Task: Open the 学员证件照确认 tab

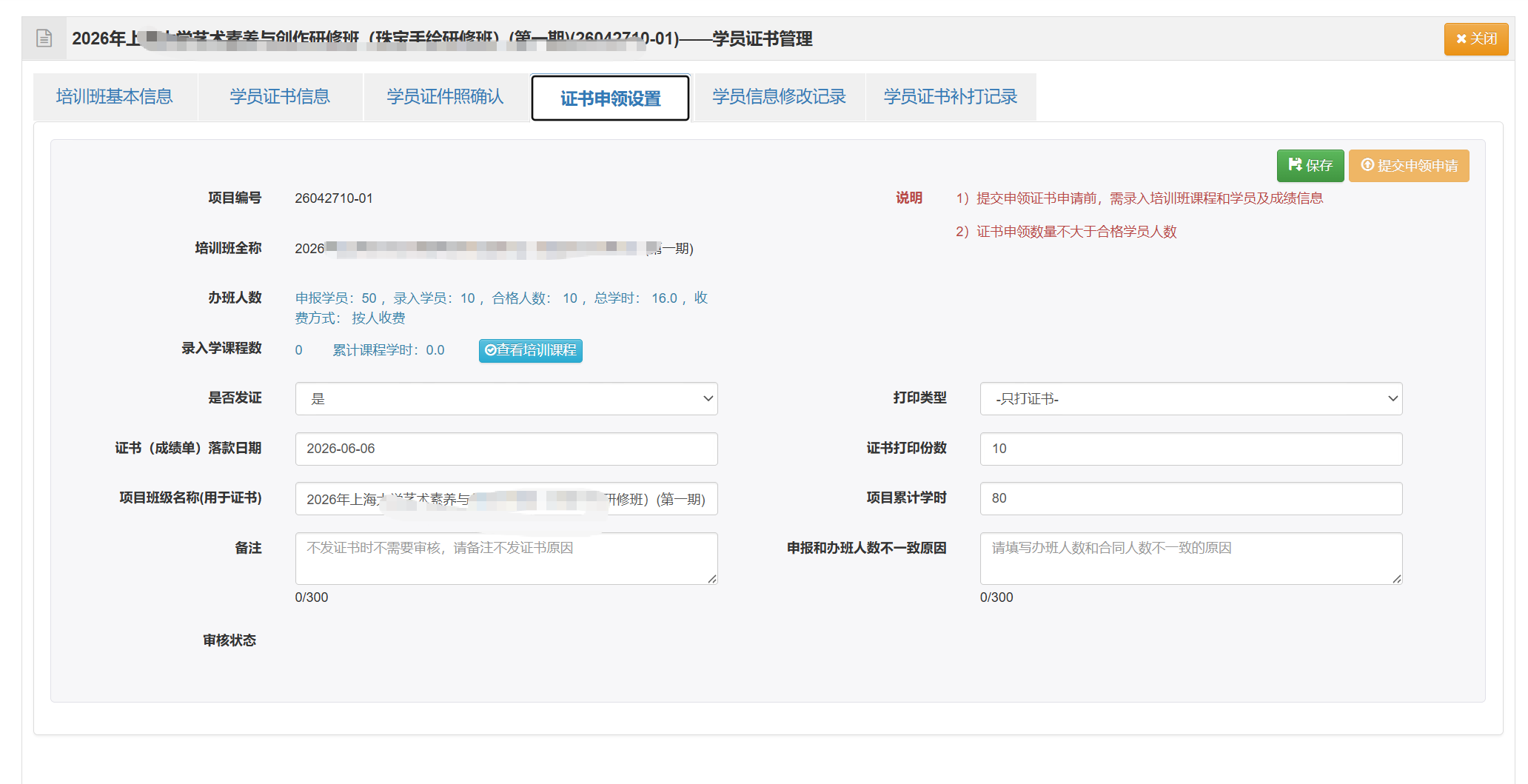Action: 445,97
